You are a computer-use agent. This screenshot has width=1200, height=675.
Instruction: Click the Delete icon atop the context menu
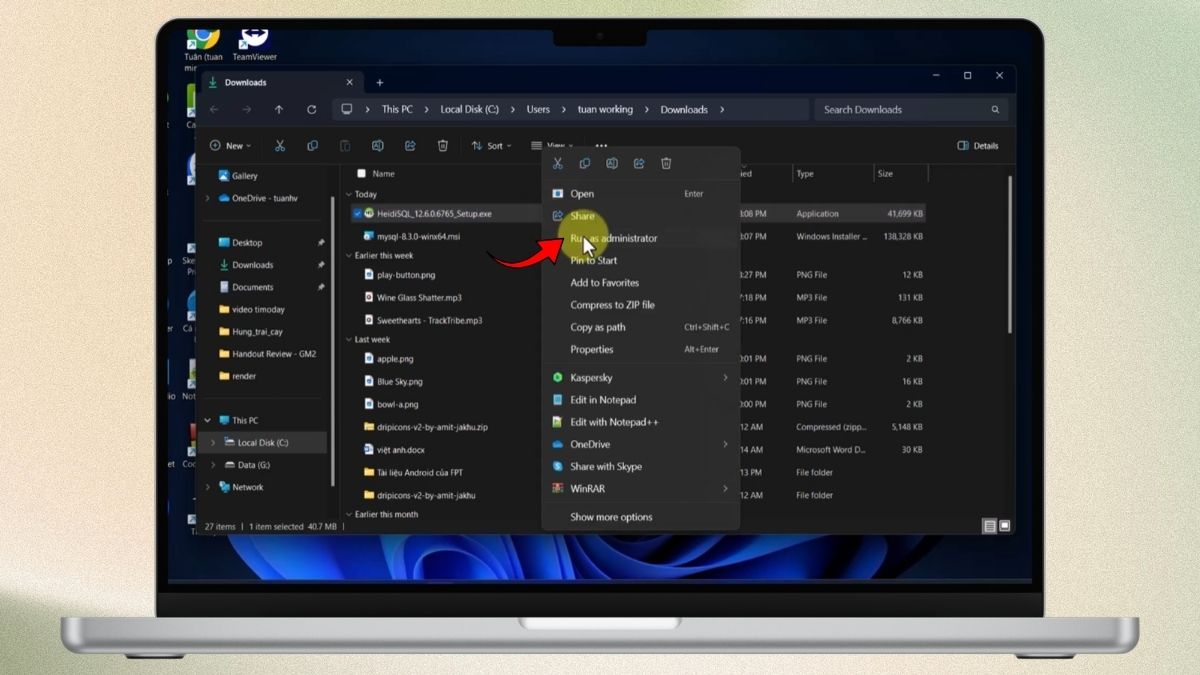(x=666, y=164)
